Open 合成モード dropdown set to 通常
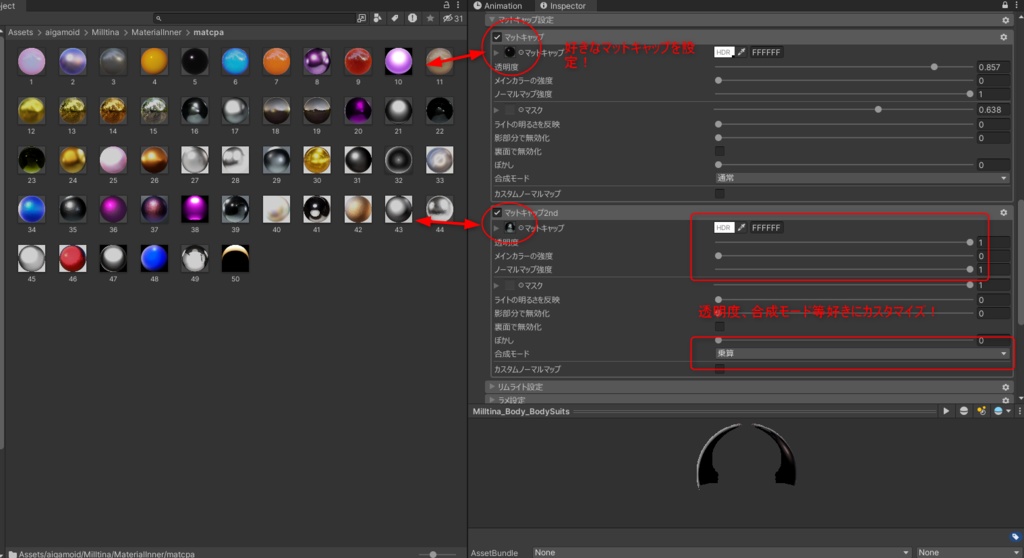The width and height of the screenshot is (1024, 558). (x=861, y=178)
